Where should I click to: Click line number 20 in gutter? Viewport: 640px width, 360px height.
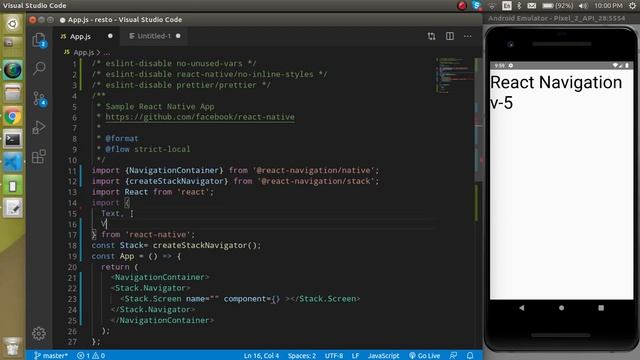72,267
